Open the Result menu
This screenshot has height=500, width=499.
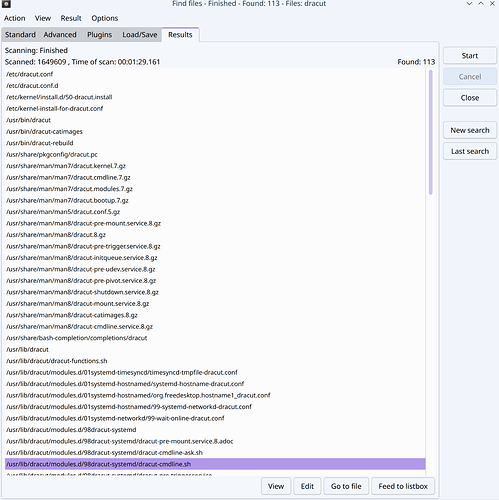(x=71, y=18)
